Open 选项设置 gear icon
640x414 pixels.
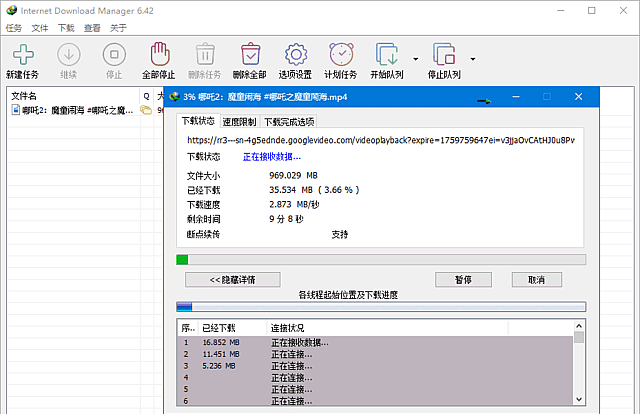(x=296, y=54)
